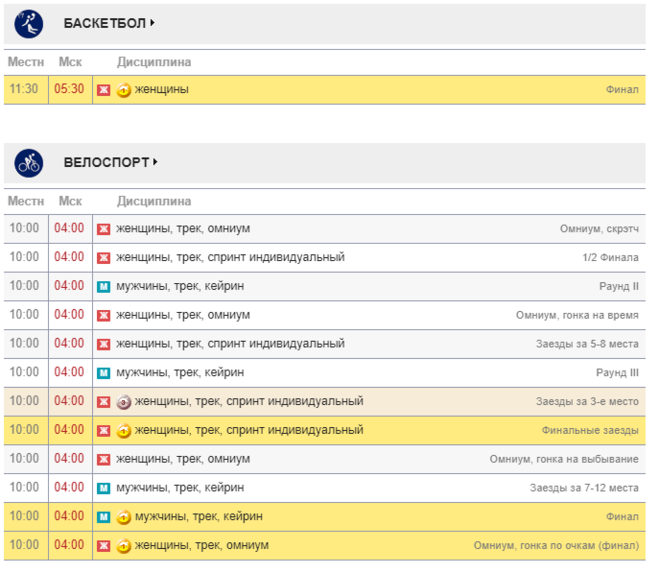
Task: Open the men's keirin 7-12 places event
Action: pyautogui.click(x=180, y=488)
